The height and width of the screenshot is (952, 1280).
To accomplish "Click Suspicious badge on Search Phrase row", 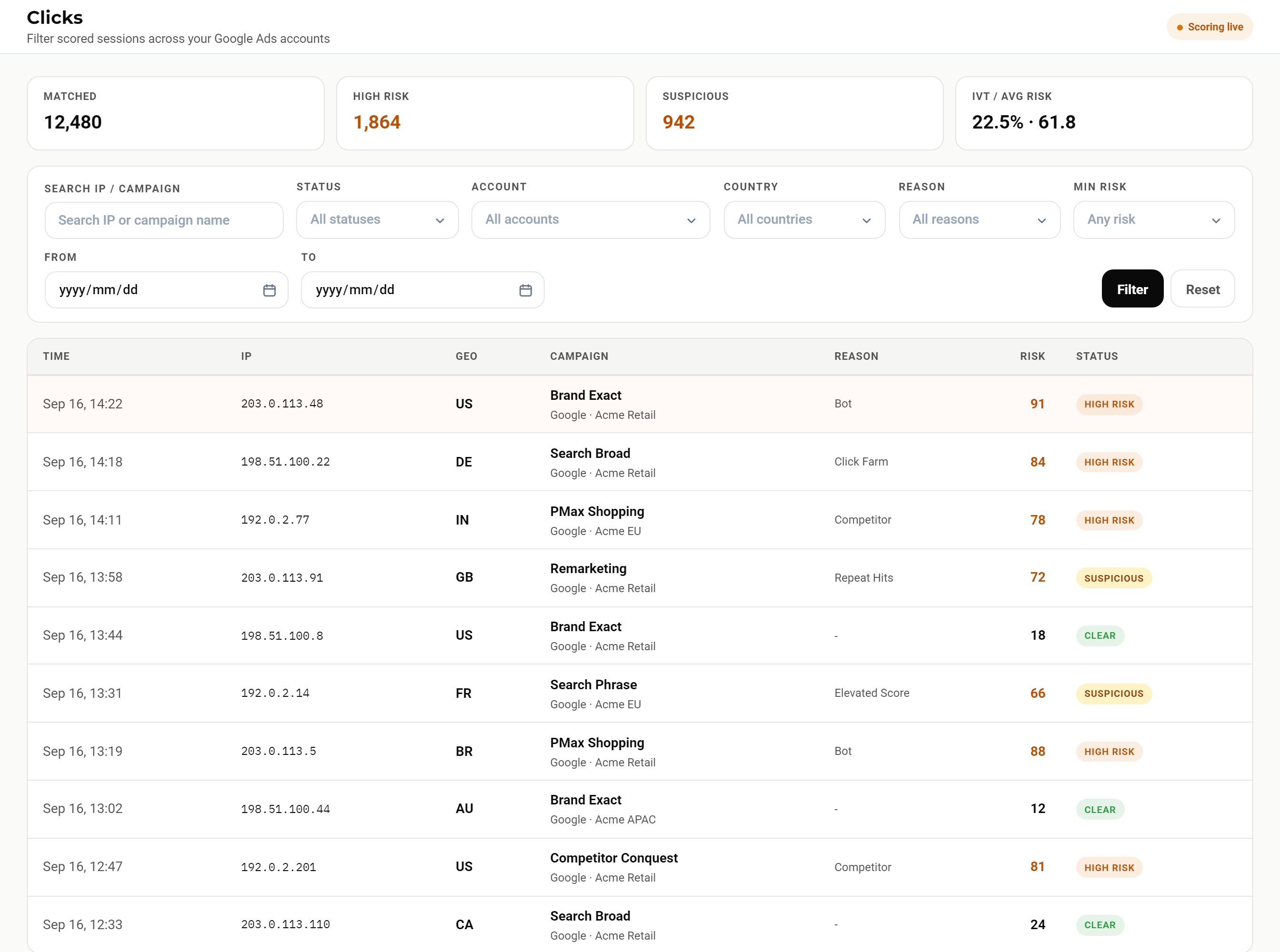I will click(1113, 693).
